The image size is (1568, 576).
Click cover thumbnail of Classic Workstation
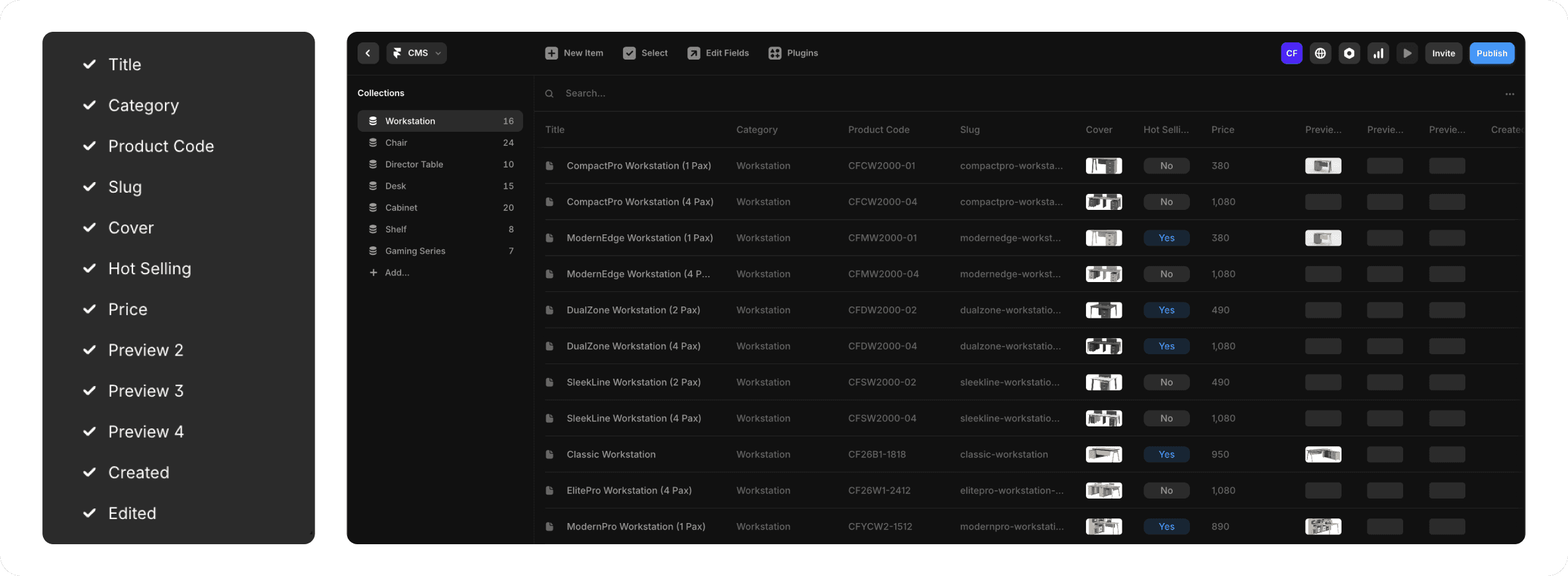pos(1104,454)
